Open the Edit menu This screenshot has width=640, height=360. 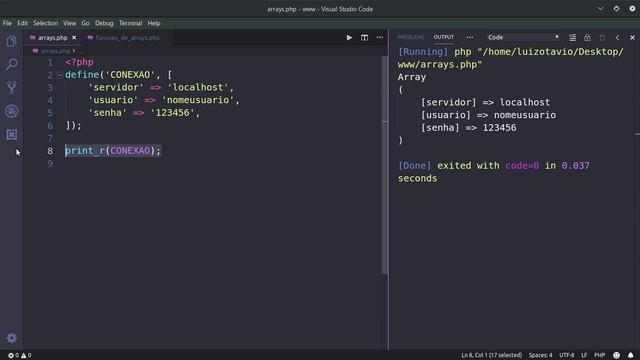pos(22,23)
